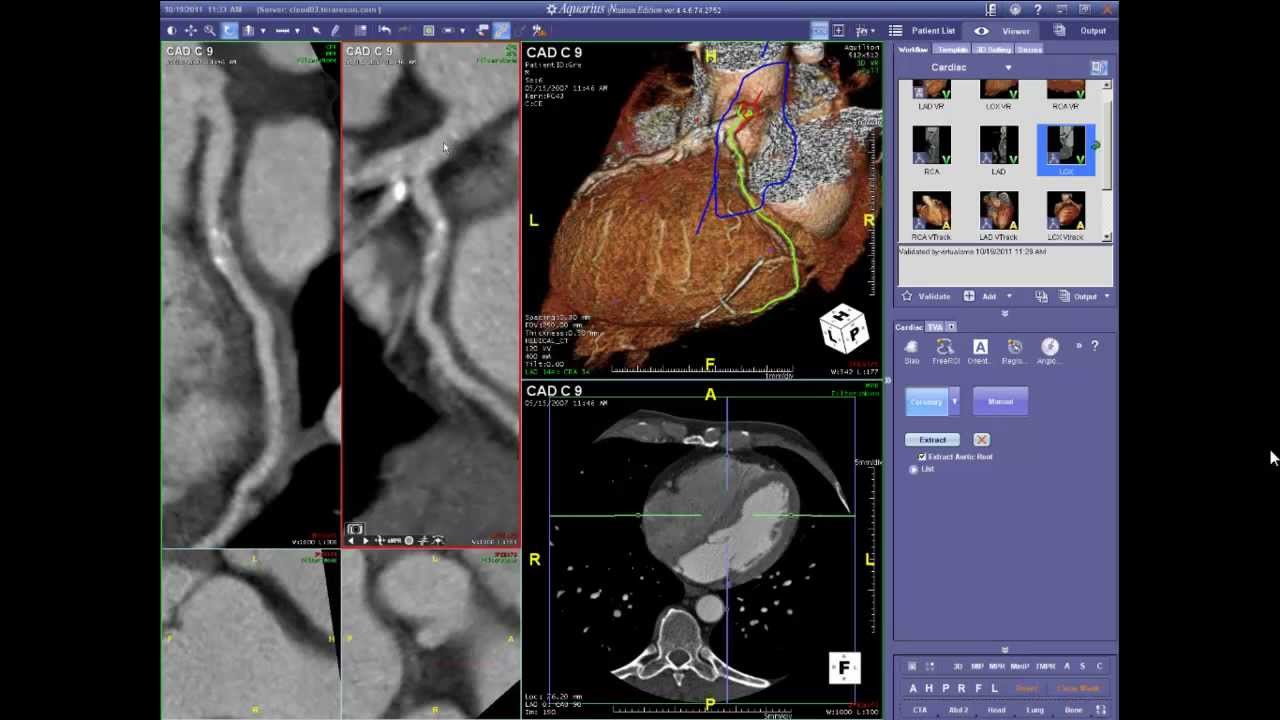Click the orientation cube in 3D view

tap(844, 330)
